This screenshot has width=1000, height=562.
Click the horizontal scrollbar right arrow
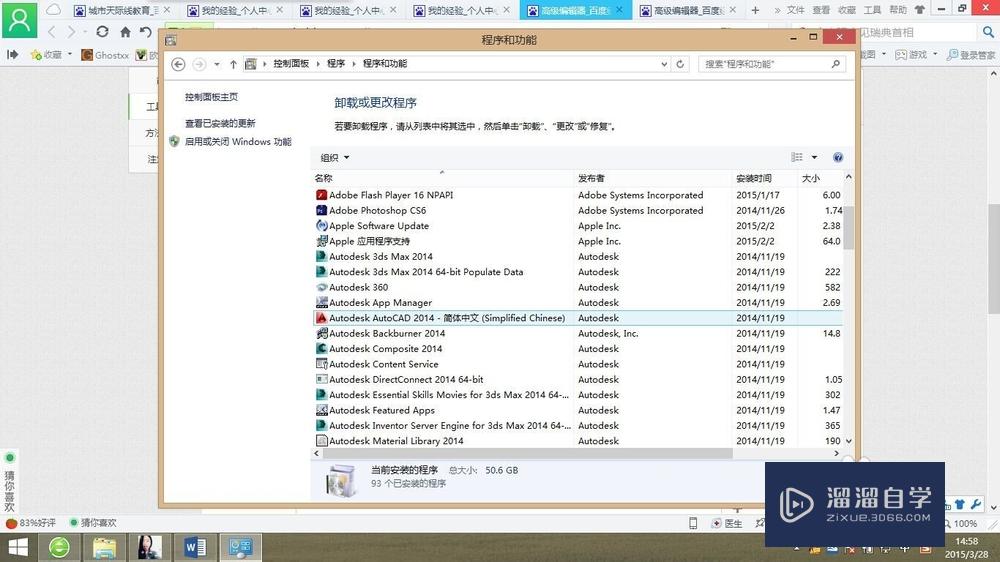pyautogui.click(x=837, y=453)
